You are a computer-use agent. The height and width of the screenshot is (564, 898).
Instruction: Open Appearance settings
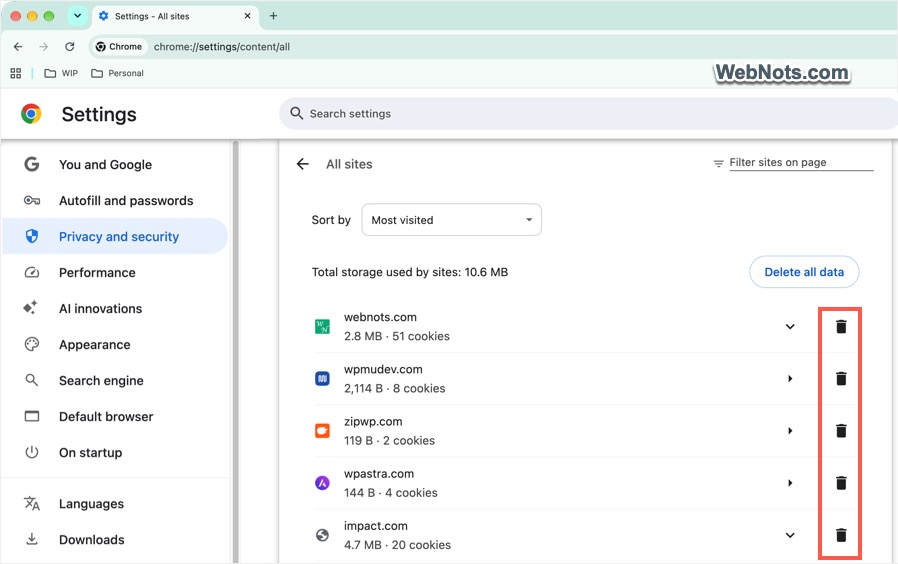point(94,345)
